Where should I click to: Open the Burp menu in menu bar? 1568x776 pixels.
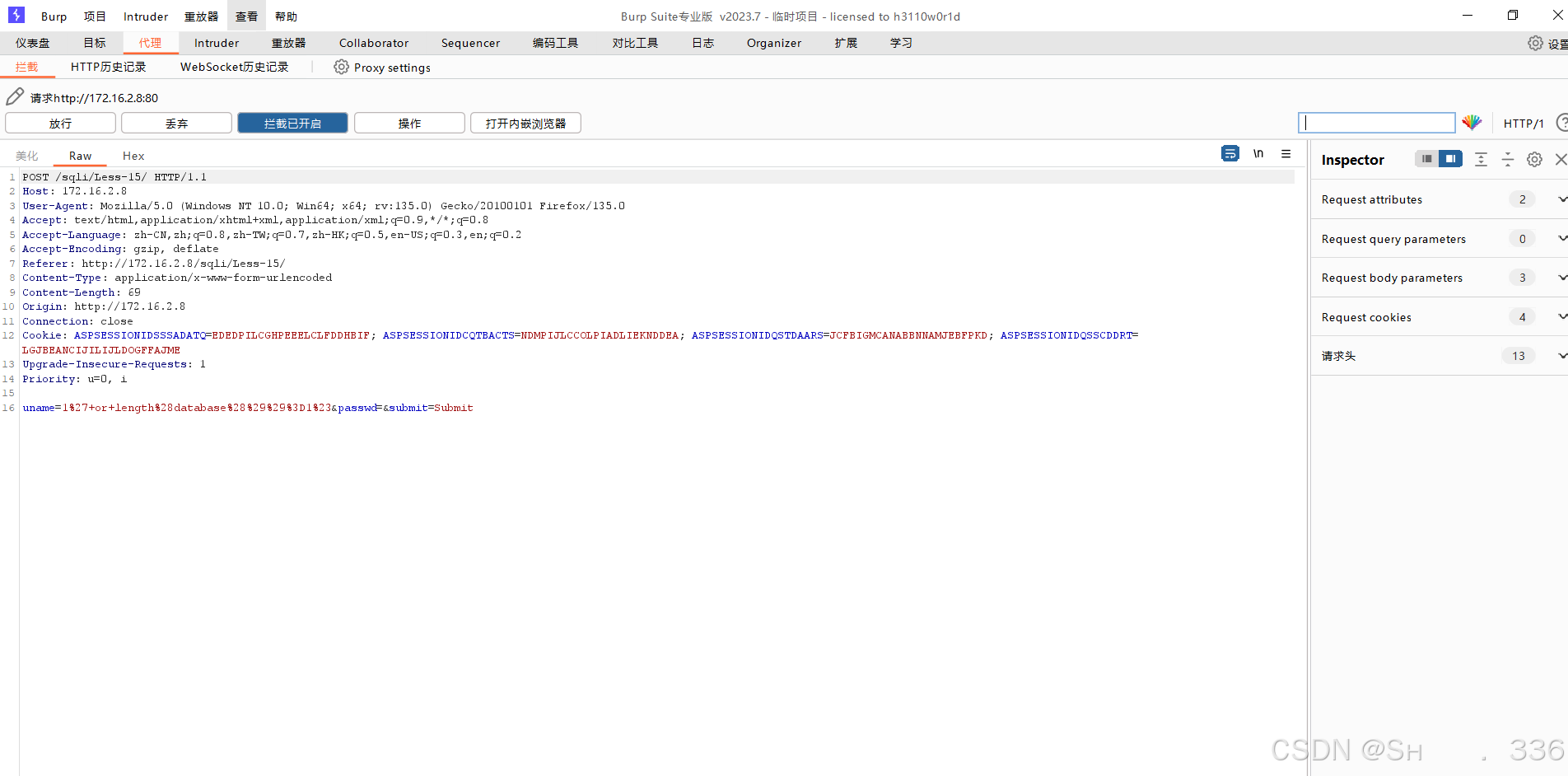tap(54, 16)
